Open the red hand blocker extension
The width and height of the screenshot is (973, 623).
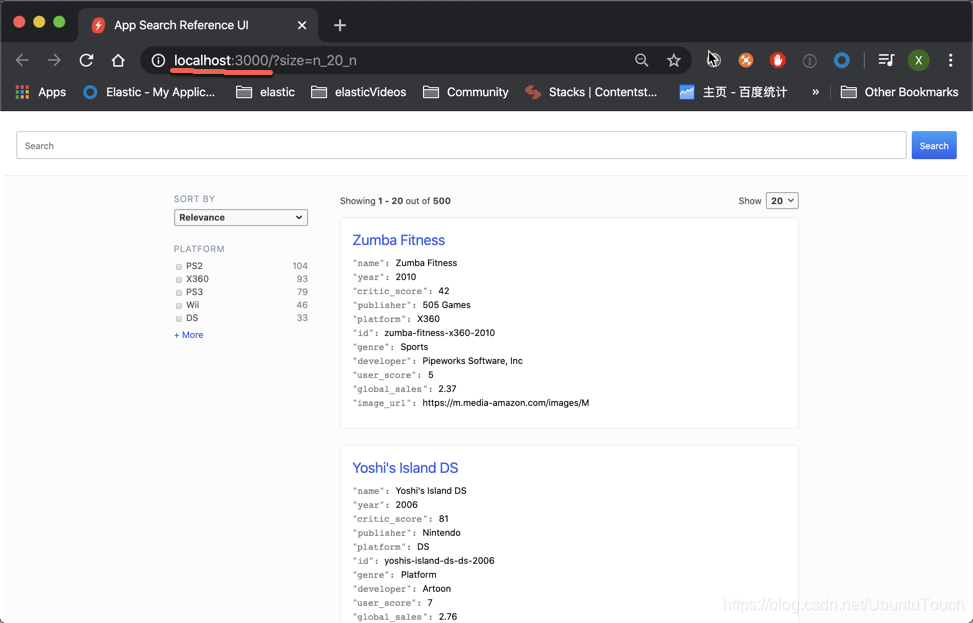(778, 60)
